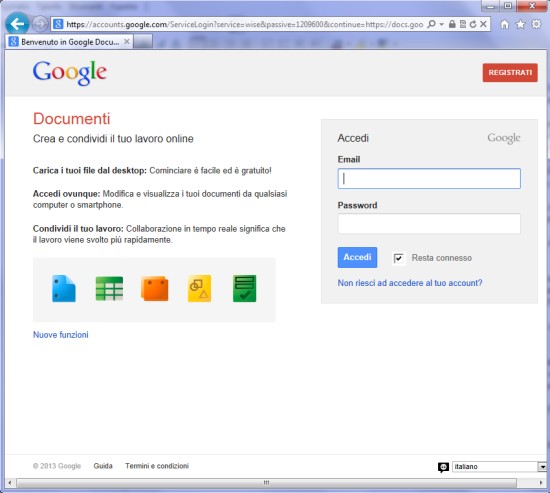This screenshot has height=493, width=550.
Task: Click the scrollbar right arrow
Action: pyautogui.click(x=541, y=483)
